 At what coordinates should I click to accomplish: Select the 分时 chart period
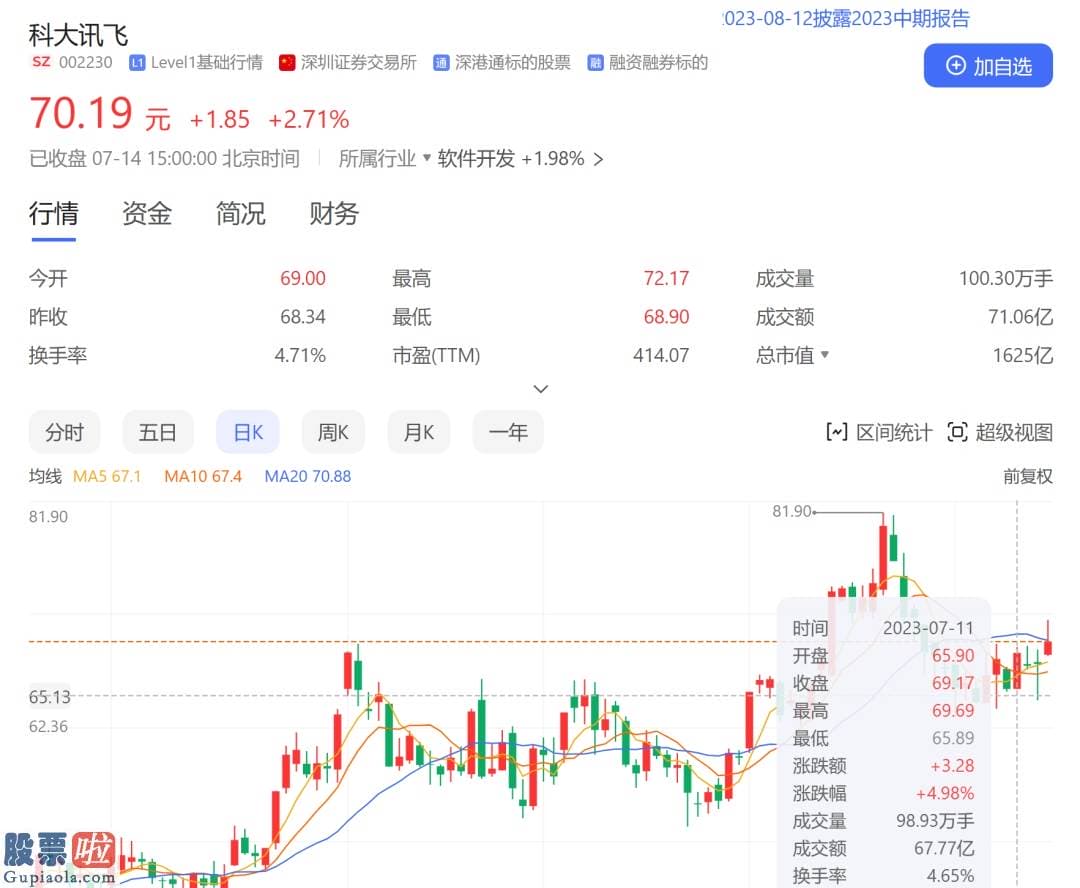(x=65, y=433)
